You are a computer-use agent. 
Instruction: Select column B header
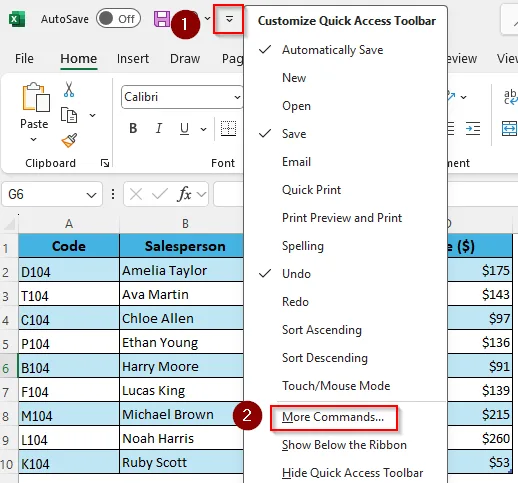point(185,224)
